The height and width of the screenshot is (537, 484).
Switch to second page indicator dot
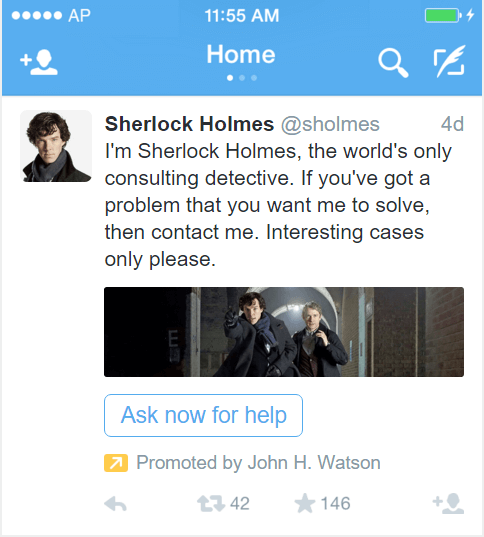(242, 78)
